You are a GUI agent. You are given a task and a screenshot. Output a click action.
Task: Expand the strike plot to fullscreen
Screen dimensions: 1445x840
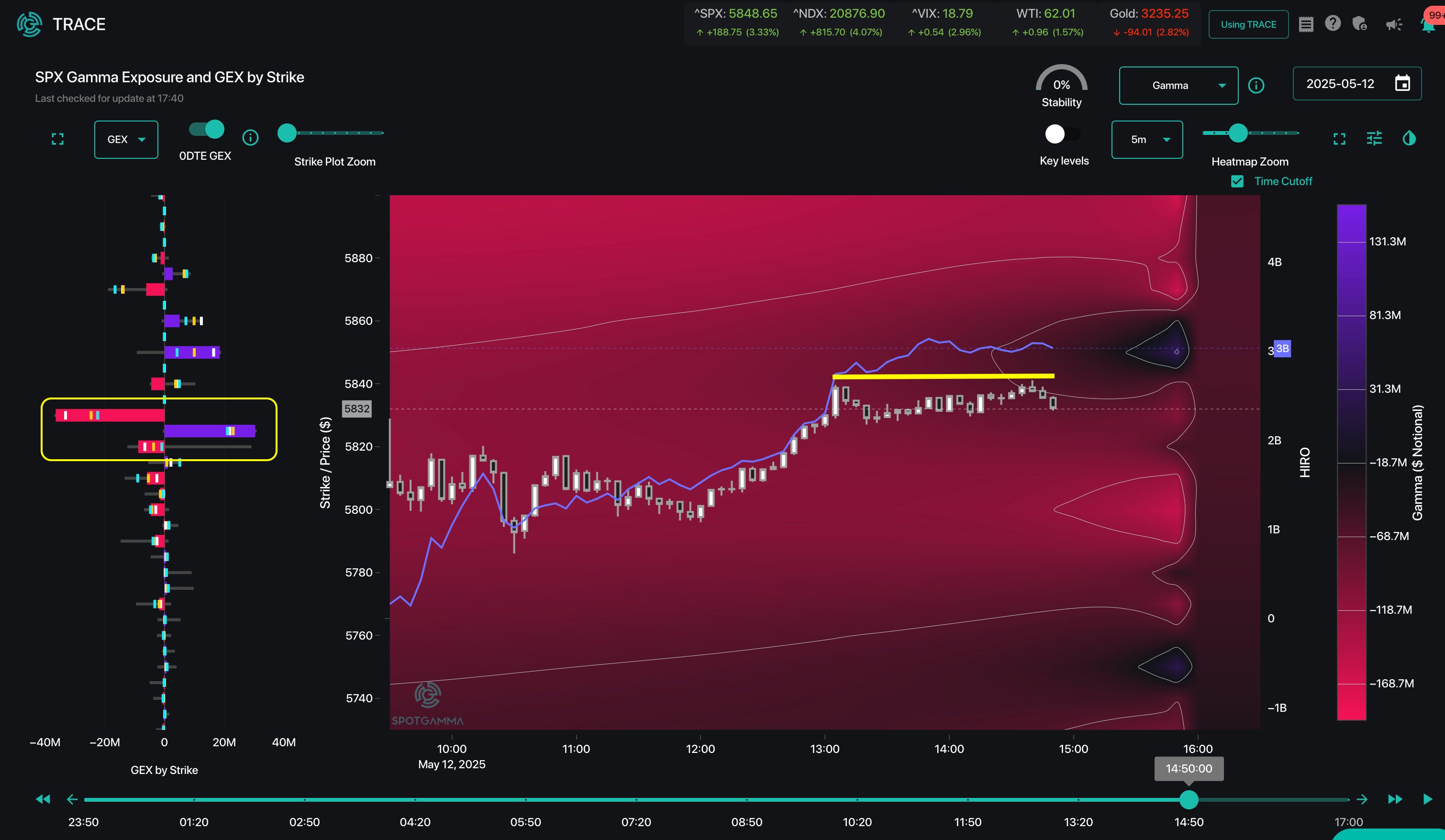coord(57,139)
